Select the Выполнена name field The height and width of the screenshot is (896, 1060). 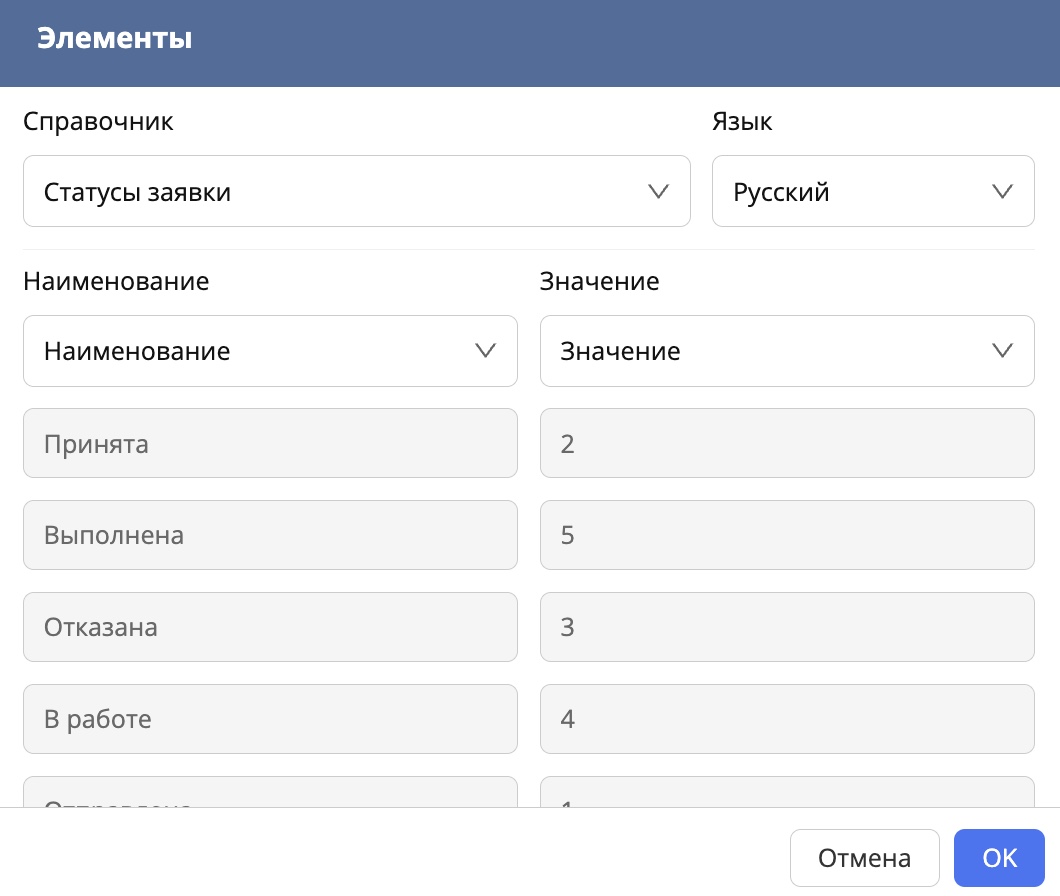[270, 535]
